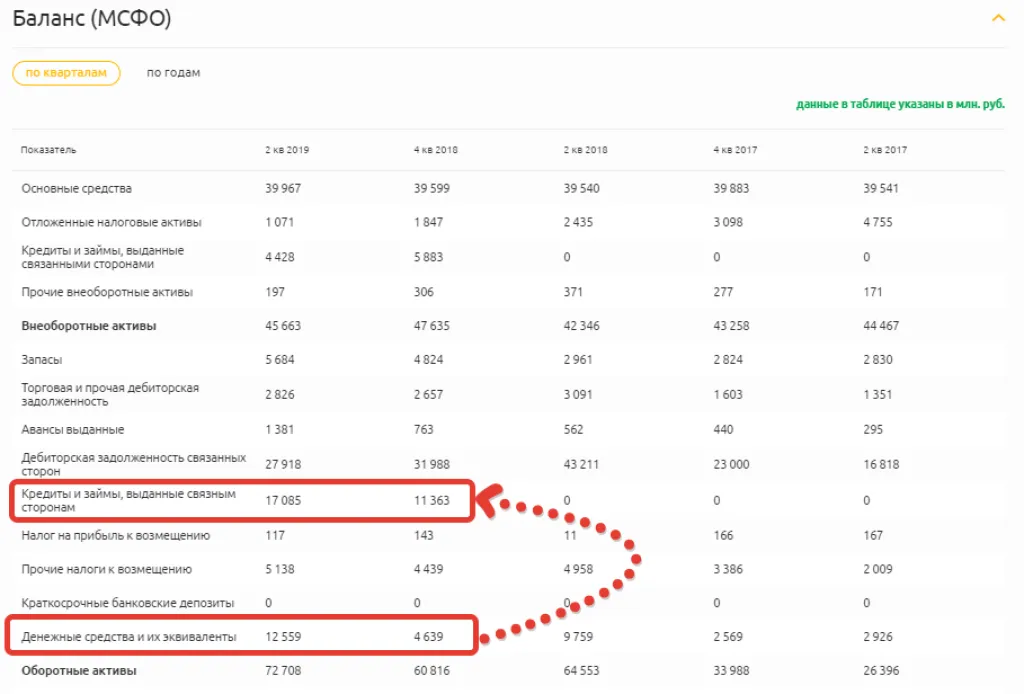This screenshot has height=694, width=1024.
Task: Click the '4 кв 2018' column header
Action: [x=436, y=150]
